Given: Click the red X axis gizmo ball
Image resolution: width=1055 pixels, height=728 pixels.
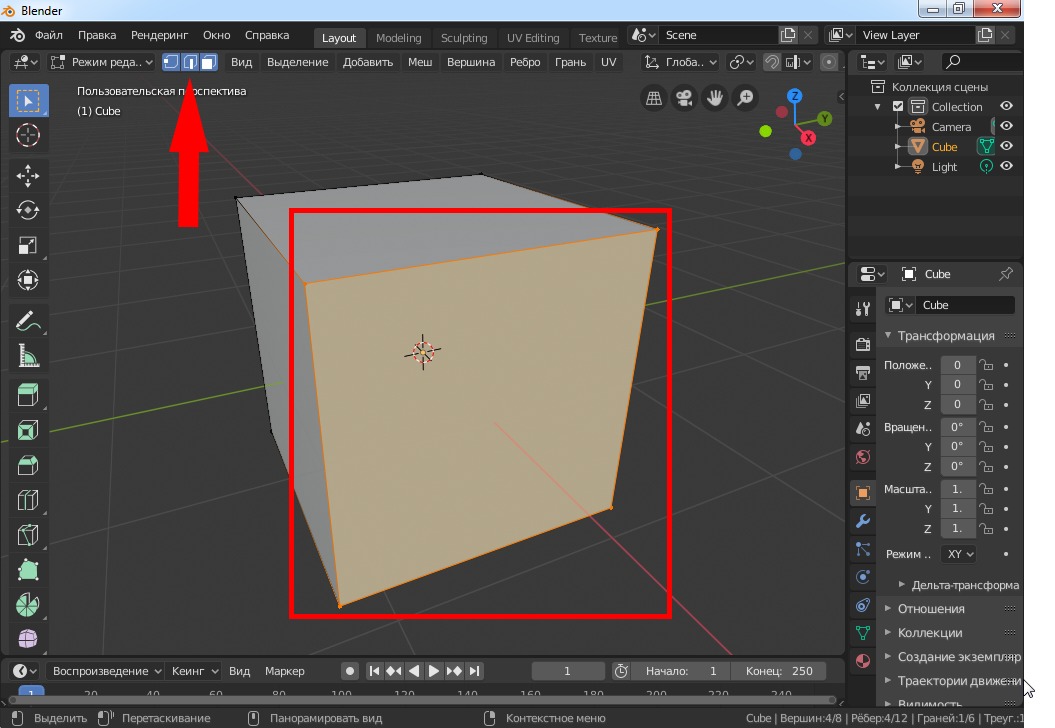Looking at the screenshot, I should coord(808,138).
